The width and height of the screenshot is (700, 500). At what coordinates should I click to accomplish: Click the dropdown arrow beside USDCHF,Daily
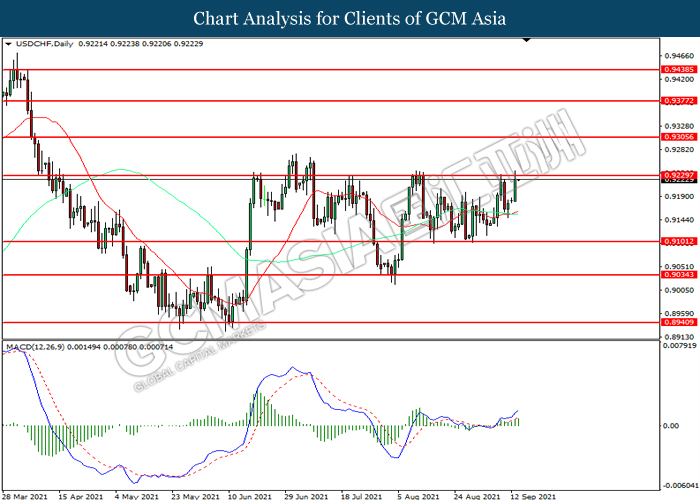click(x=8, y=44)
